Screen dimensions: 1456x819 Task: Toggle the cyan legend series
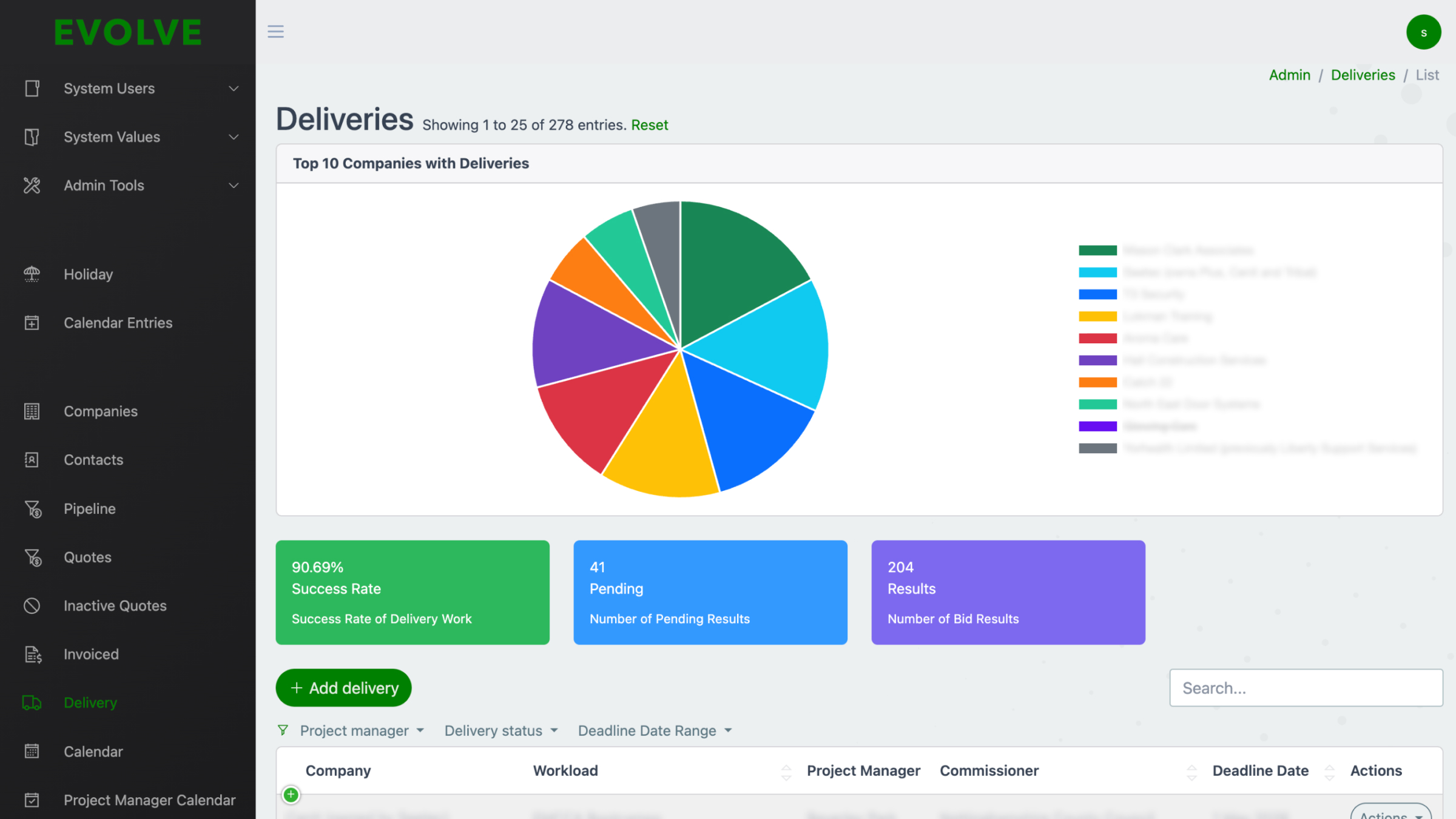coord(1097,272)
